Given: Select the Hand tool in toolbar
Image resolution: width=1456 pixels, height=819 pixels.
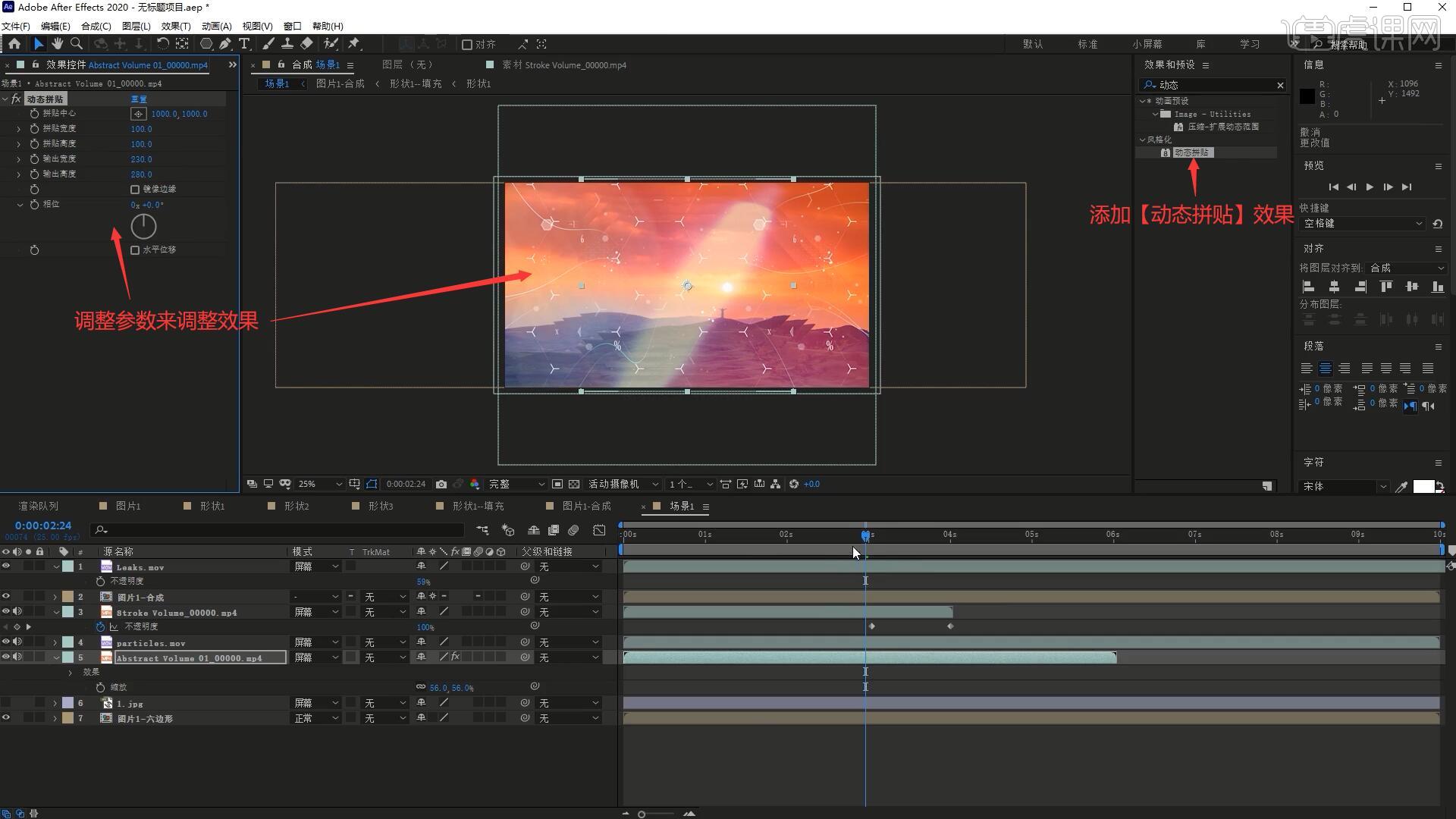Looking at the screenshot, I should point(58,44).
